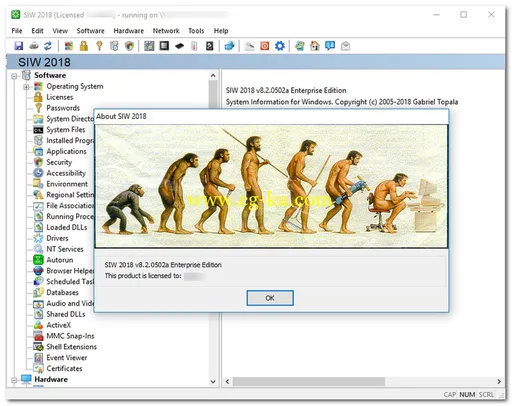The image size is (512, 406).
Task: Click the horizontal scrollbar thumb in the right pane
Action: point(309,381)
